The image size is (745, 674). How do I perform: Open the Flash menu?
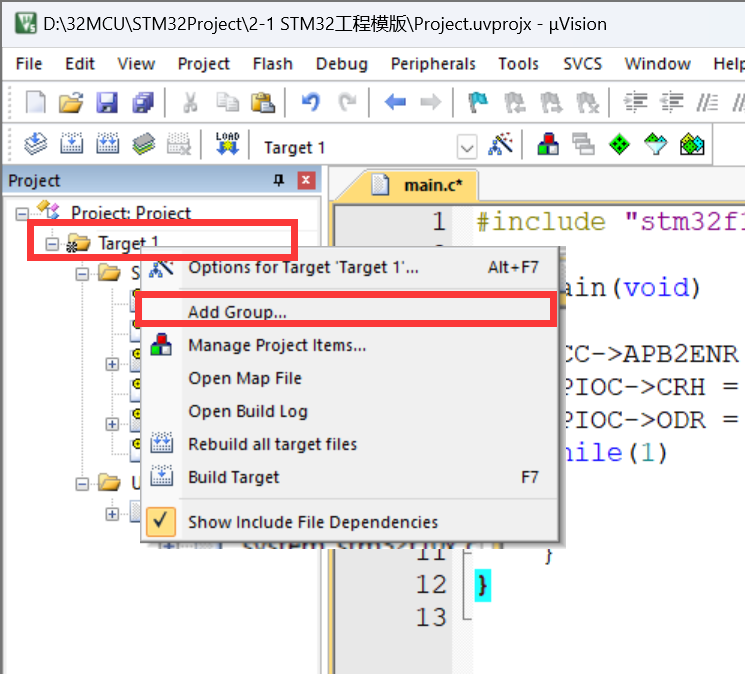point(273,64)
